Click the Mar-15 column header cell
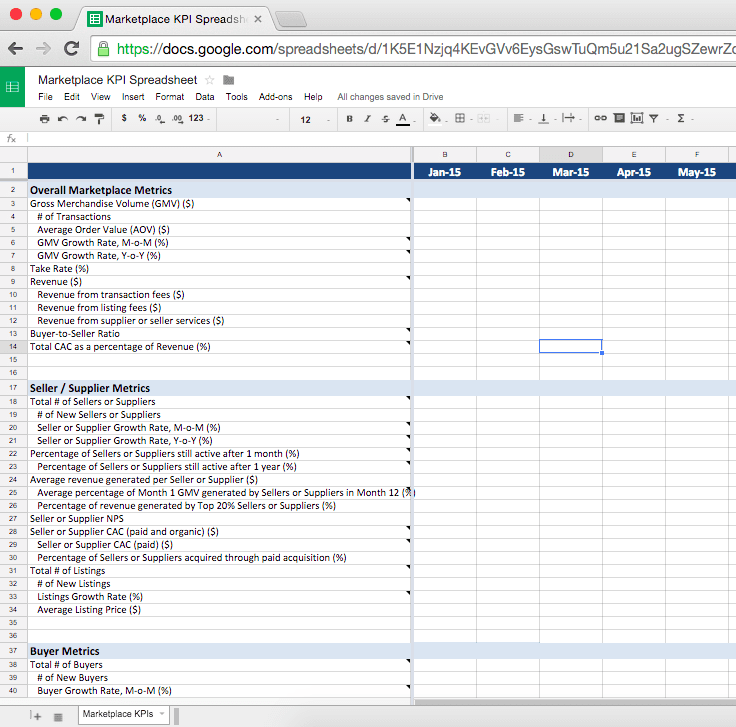The width and height of the screenshot is (736, 727). click(571, 172)
